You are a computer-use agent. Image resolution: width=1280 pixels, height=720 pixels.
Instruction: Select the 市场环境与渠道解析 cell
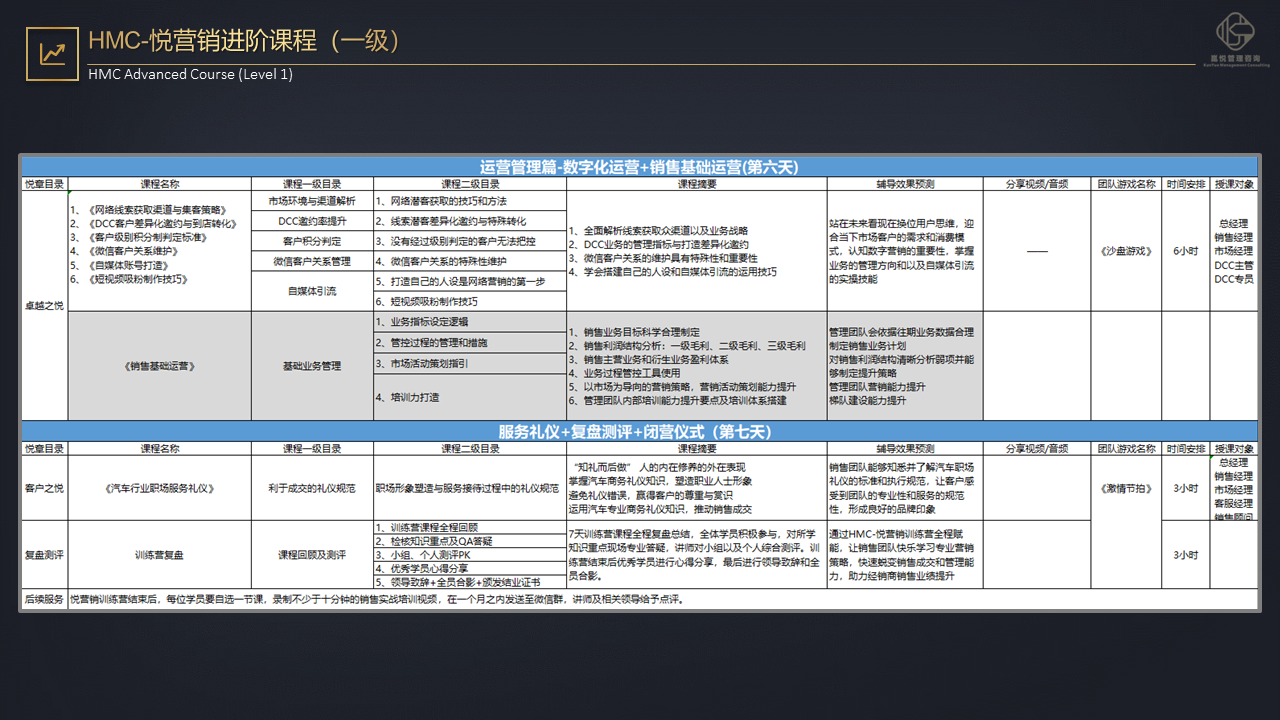(312, 201)
